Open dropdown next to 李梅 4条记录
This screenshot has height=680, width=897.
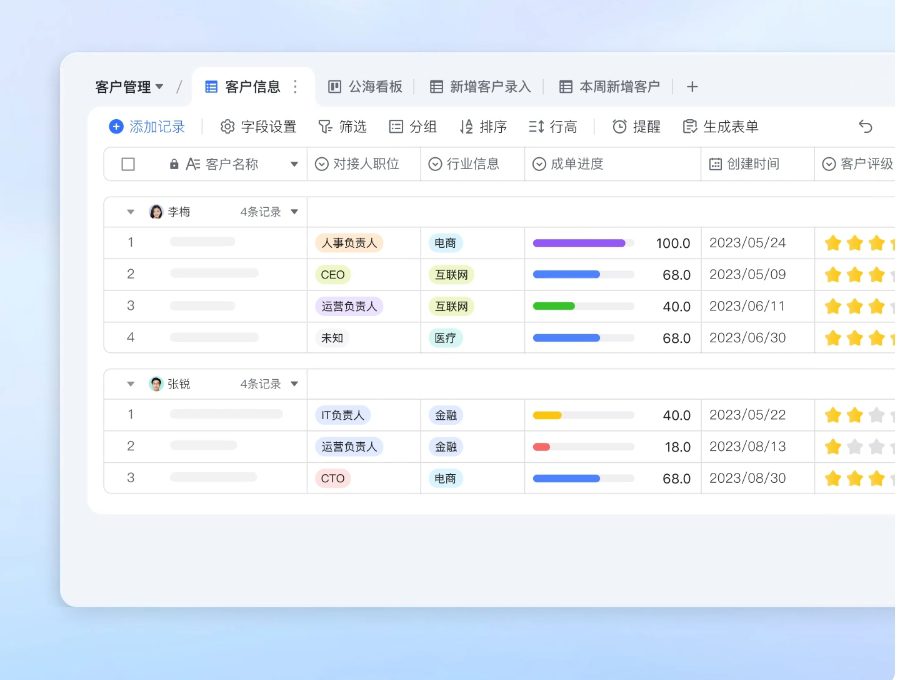pyautogui.click(x=294, y=212)
